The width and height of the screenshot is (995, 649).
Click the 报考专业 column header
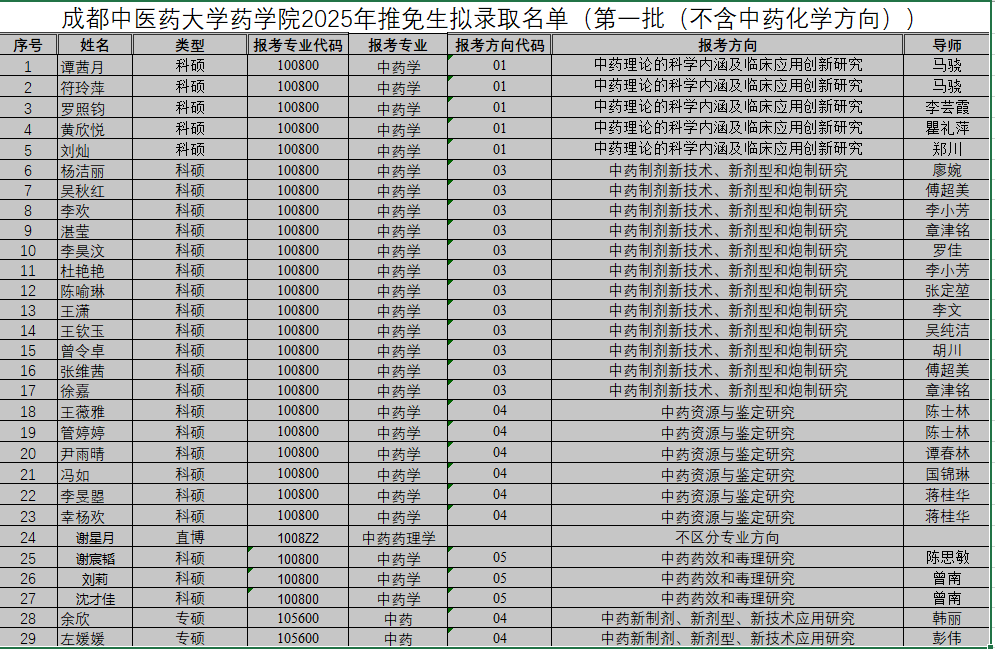pyautogui.click(x=398, y=46)
